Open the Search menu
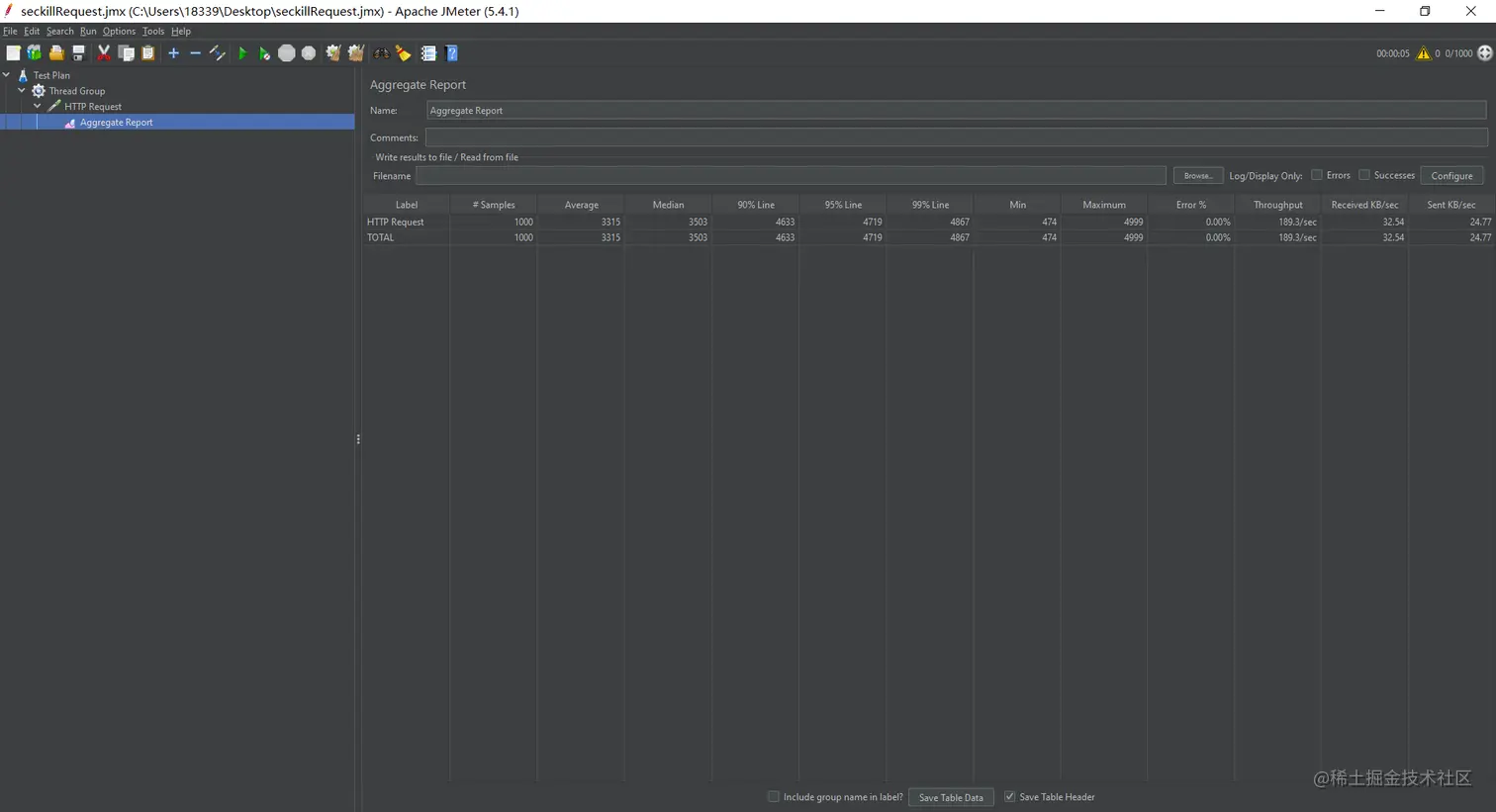 pyautogui.click(x=59, y=32)
